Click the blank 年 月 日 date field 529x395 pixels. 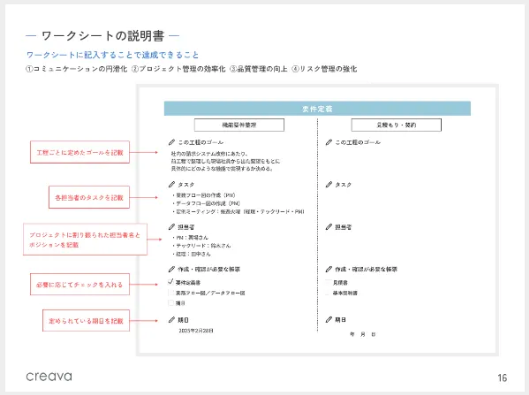pyautogui.click(x=363, y=334)
